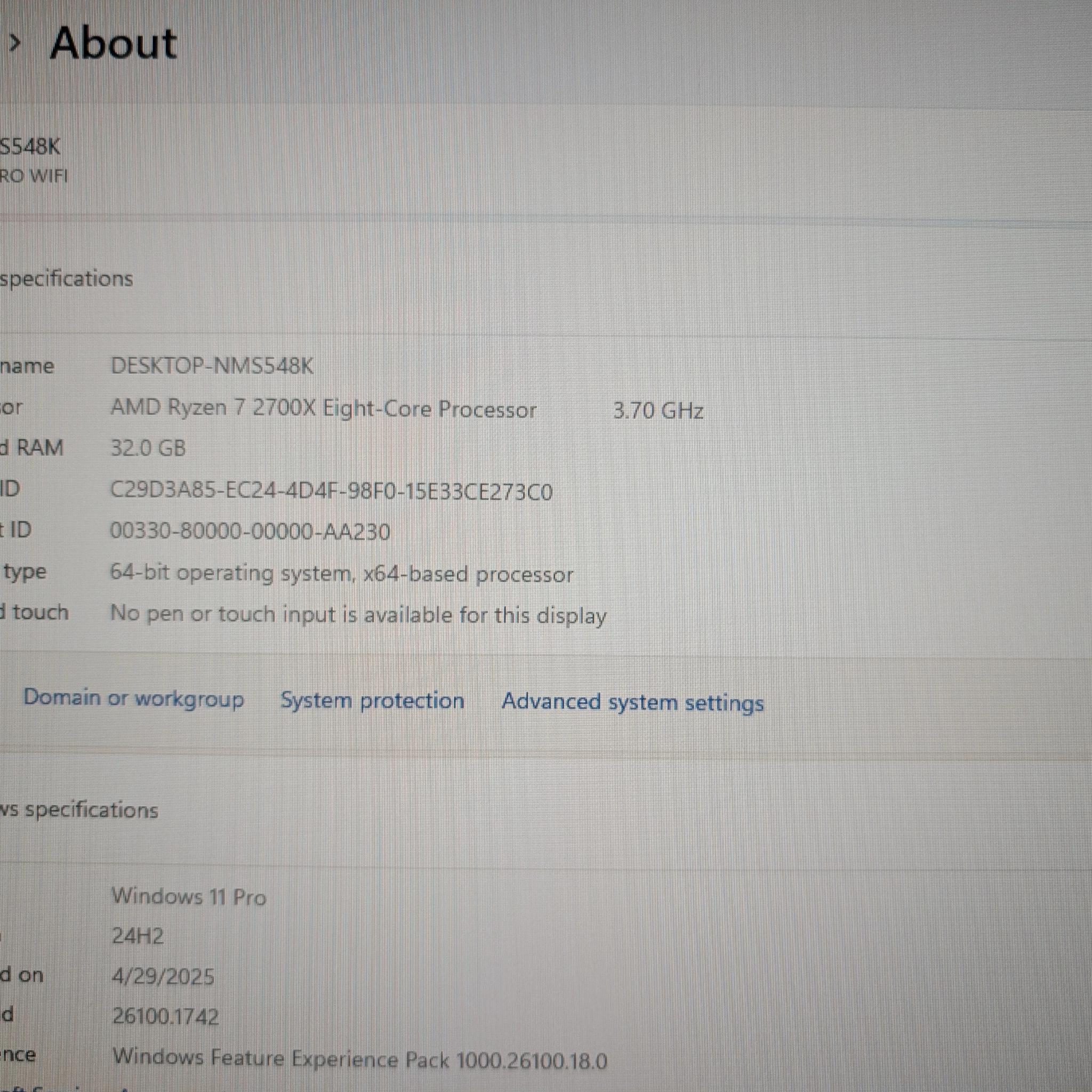Select device ID C29D3A85-EC24-4D4F-98F0-15E33CE273C0

[331, 491]
